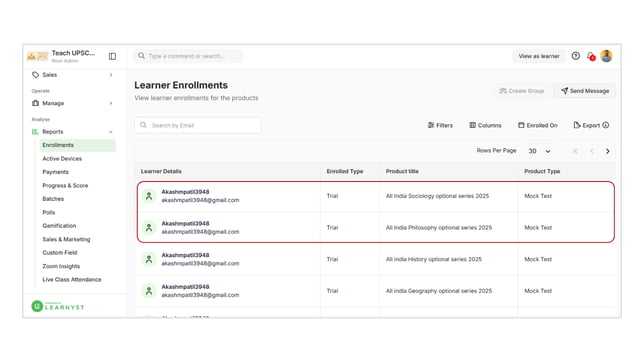This screenshot has width=644, height=362.
Task: Click the Send Message button
Action: pyautogui.click(x=585, y=91)
